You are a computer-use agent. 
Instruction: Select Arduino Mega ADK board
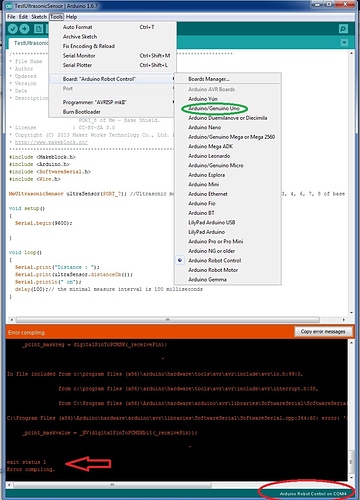click(x=228, y=146)
